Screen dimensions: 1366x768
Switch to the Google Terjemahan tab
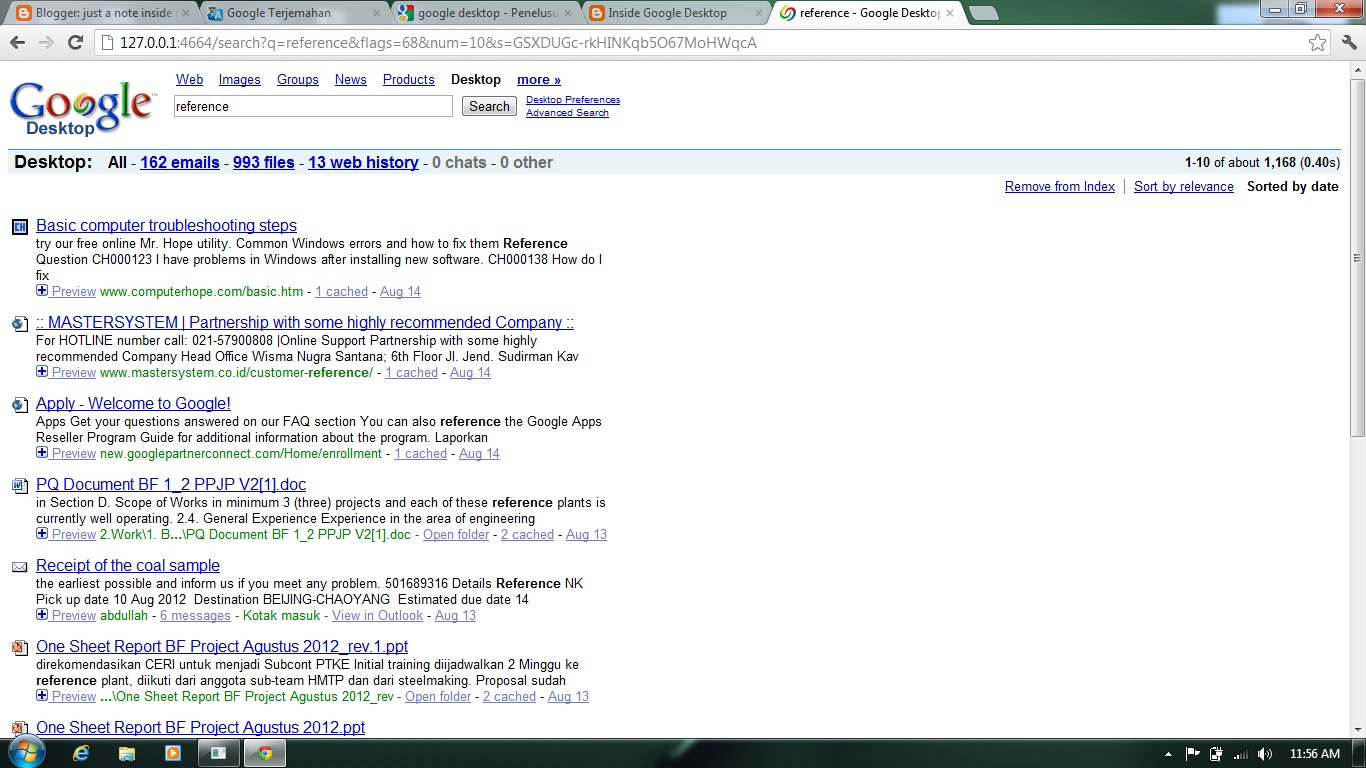tap(290, 13)
